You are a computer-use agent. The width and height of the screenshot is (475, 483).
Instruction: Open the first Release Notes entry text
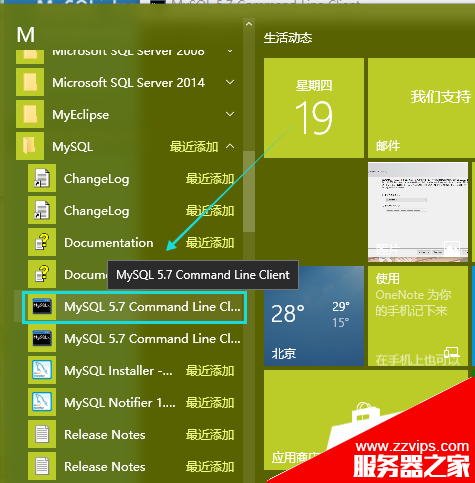(105, 435)
